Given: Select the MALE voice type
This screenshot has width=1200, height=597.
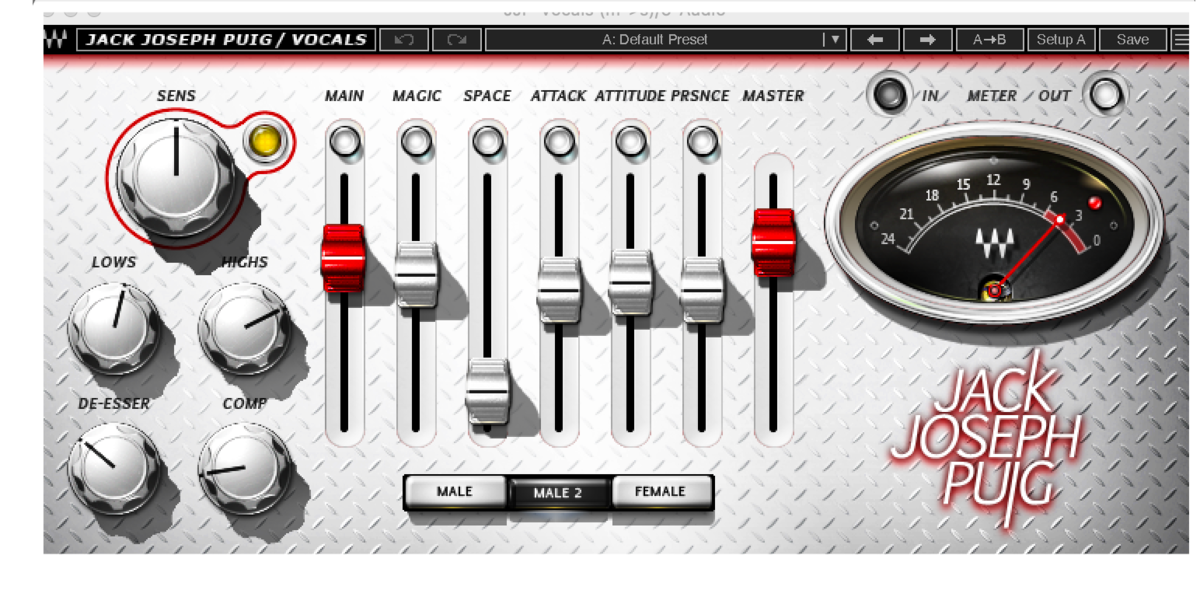Looking at the screenshot, I should coord(455,492).
